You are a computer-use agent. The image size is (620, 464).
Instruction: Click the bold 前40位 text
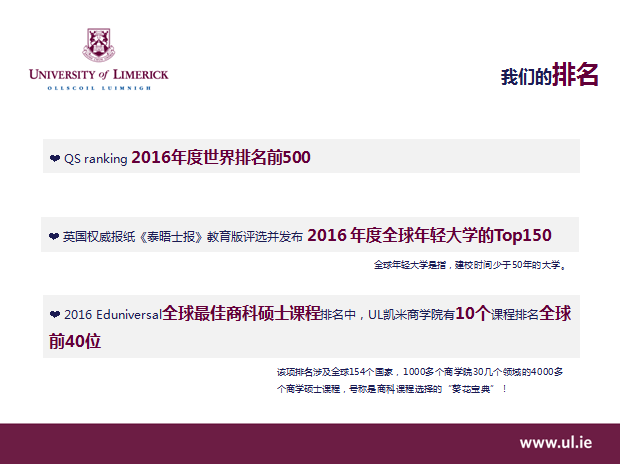(75, 341)
